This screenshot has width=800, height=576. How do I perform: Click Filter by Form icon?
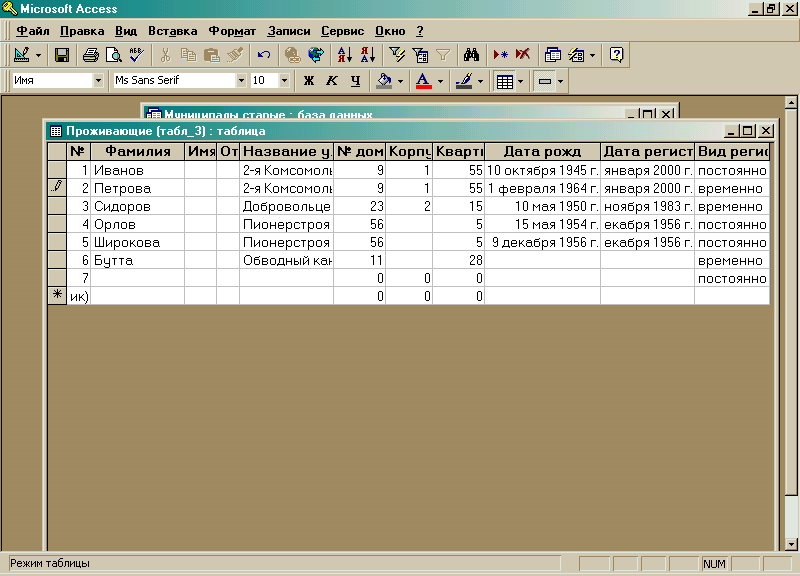420,55
